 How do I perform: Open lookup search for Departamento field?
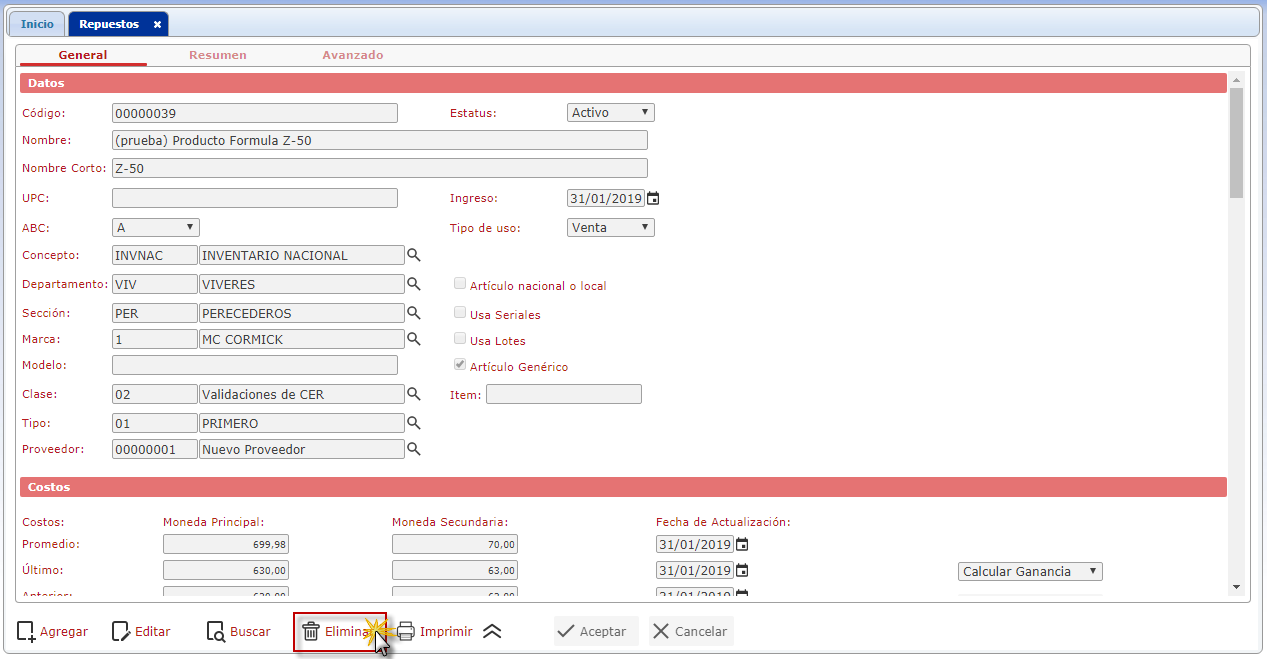414,284
